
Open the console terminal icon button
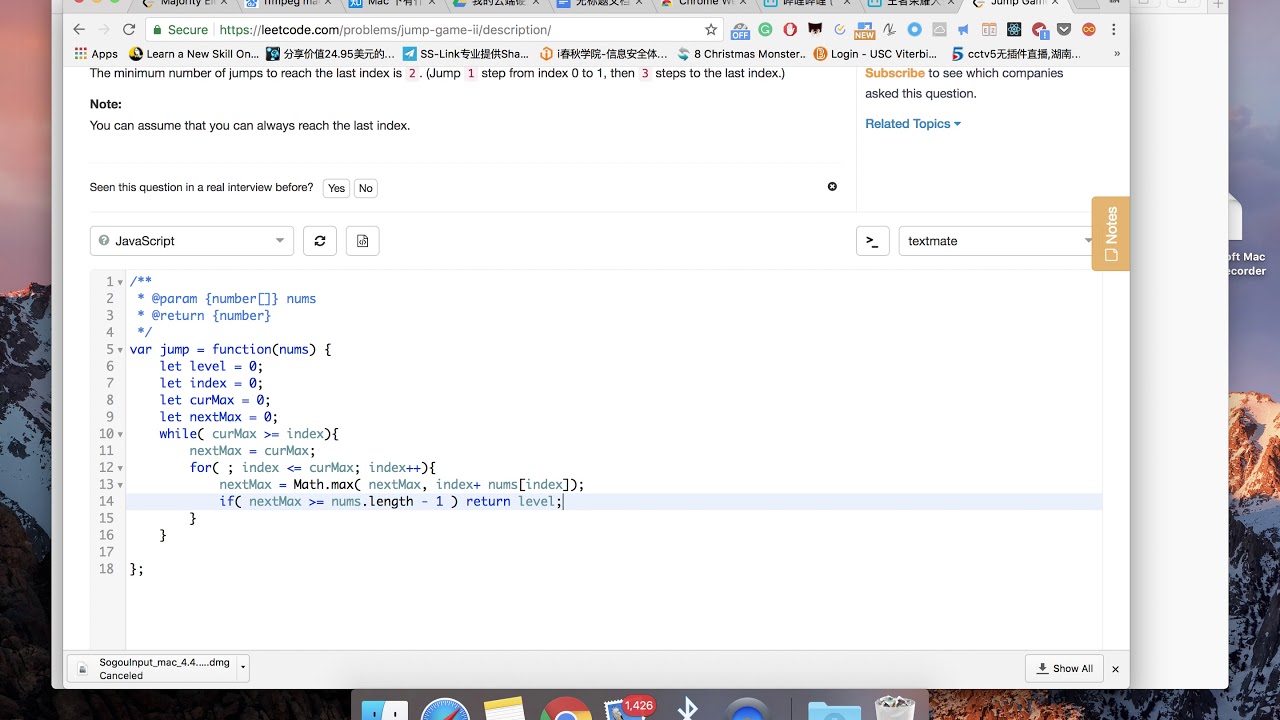[872, 241]
